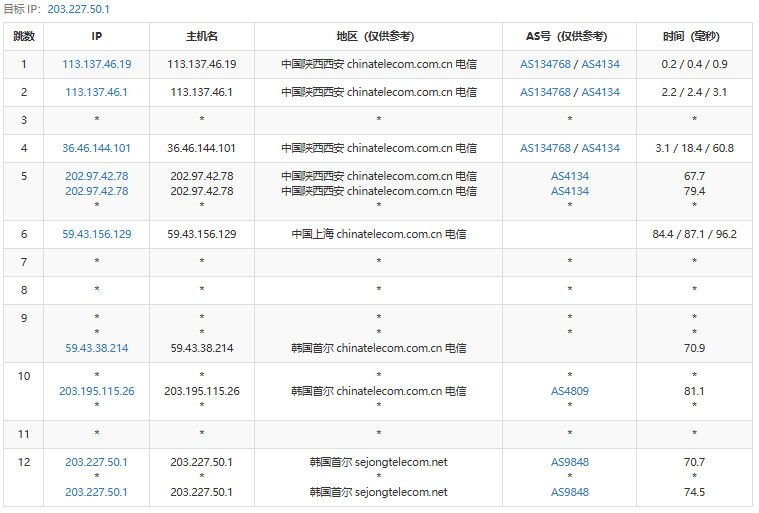Select the time value 79.4
Screen dimensions: 759x513
tap(695, 191)
